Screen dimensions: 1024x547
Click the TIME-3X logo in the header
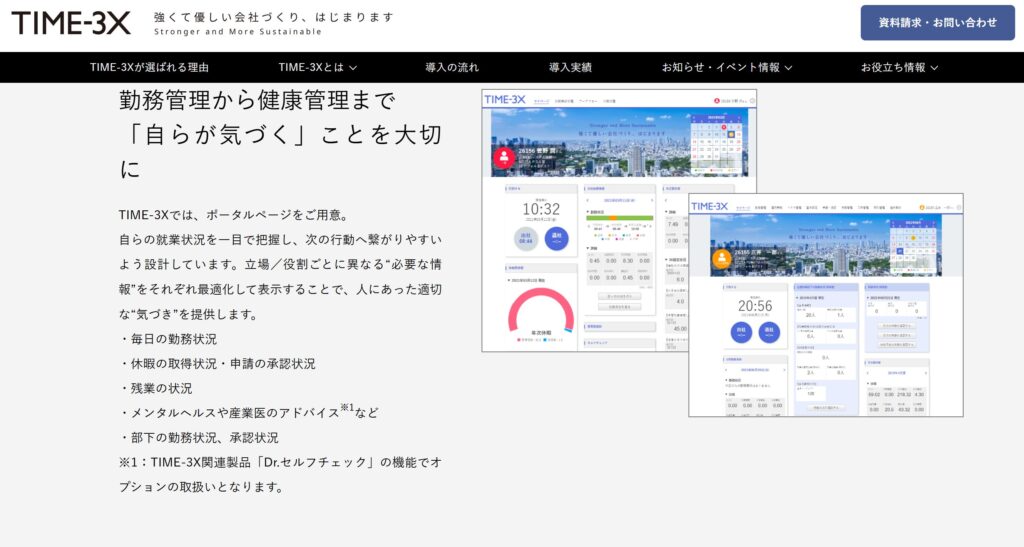(x=71, y=22)
